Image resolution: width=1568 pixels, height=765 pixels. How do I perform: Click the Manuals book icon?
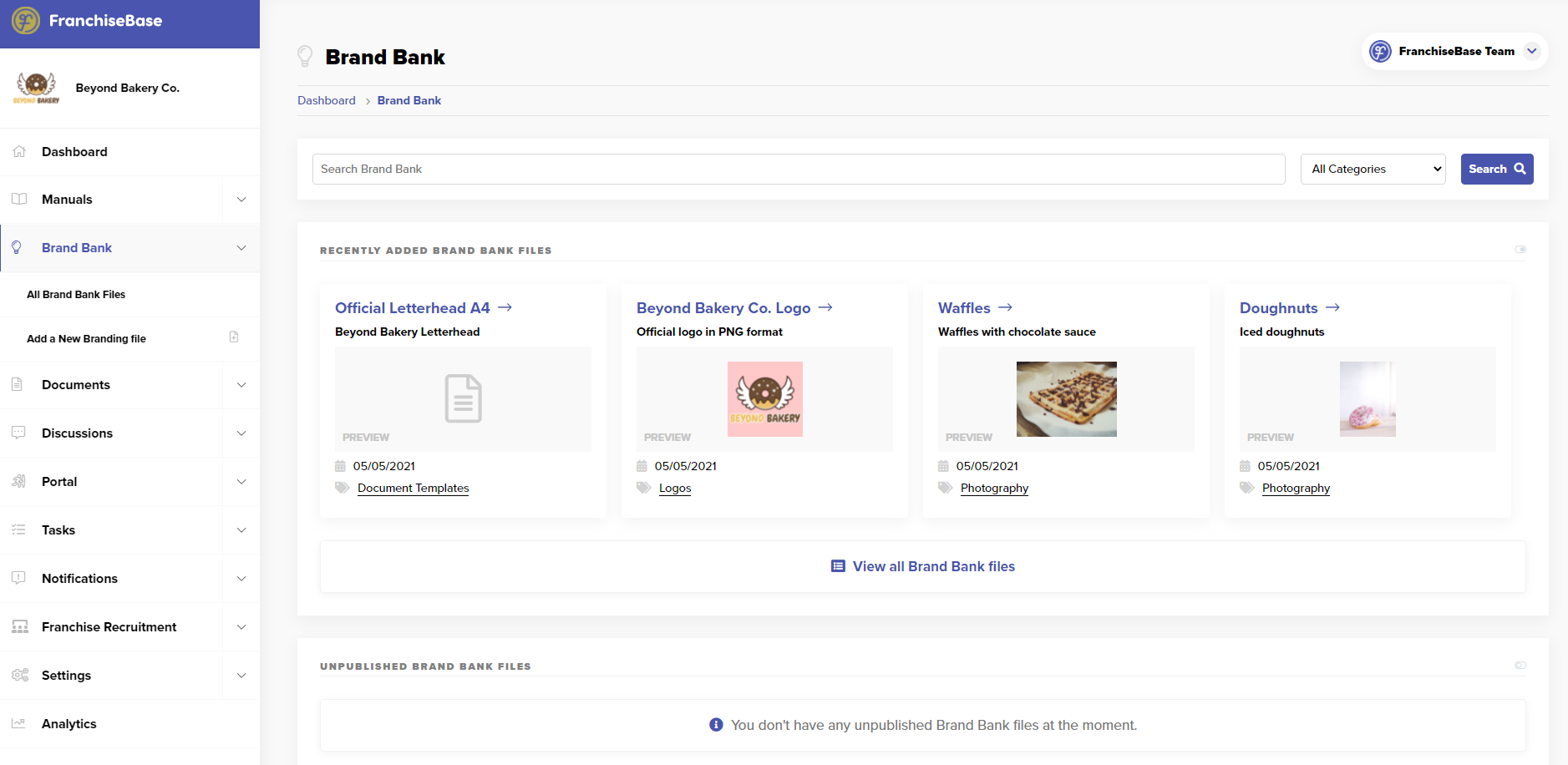[x=19, y=200]
